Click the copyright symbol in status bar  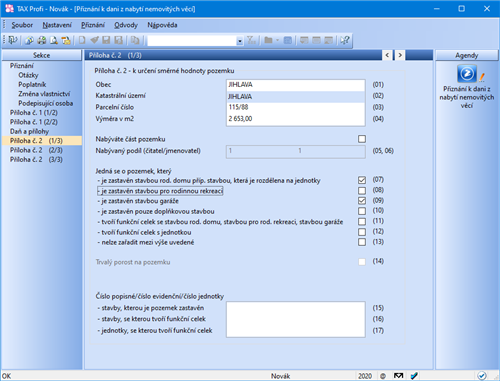click(383, 376)
